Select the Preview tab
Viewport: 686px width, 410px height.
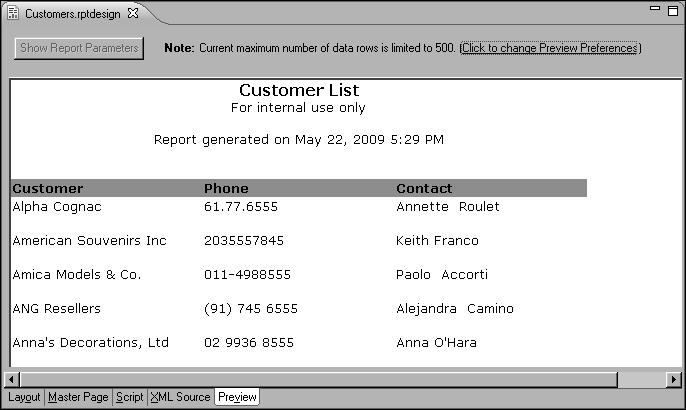pyautogui.click(x=237, y=397)
